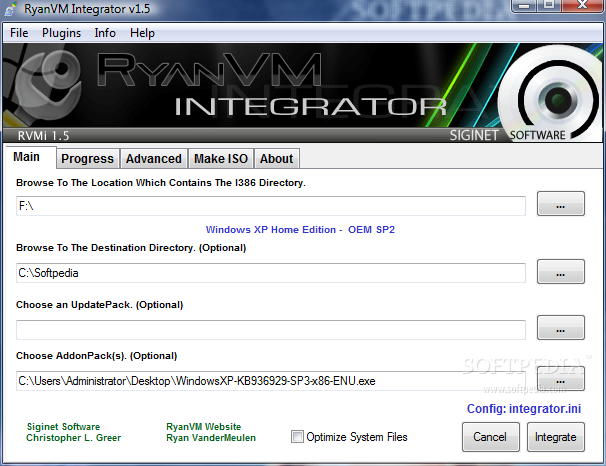The image size is (606, 466).
Task: Switch to the Advanced tab
Action: (153, 158)
